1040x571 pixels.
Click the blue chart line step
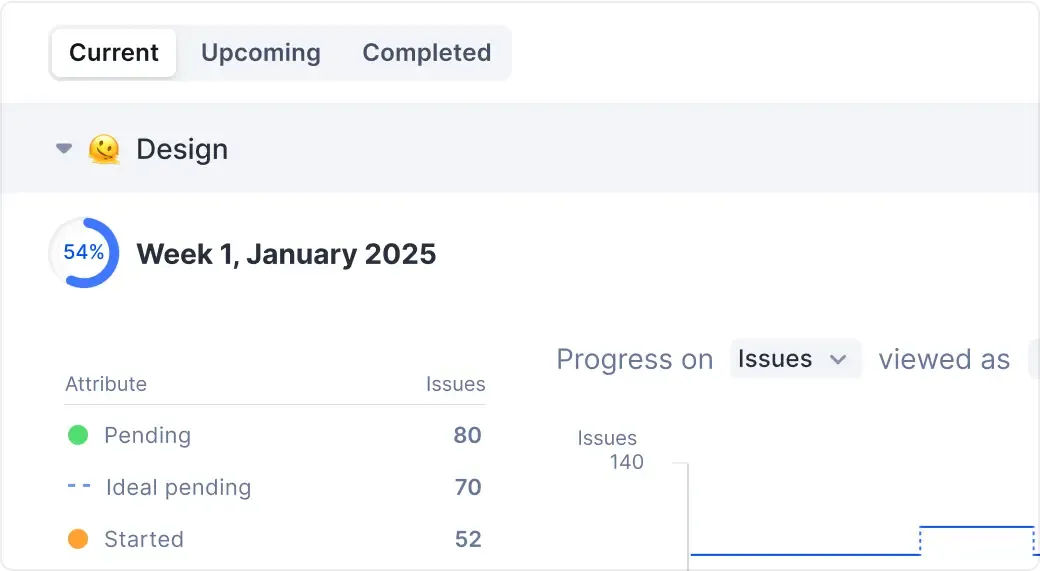pos(920,540)
